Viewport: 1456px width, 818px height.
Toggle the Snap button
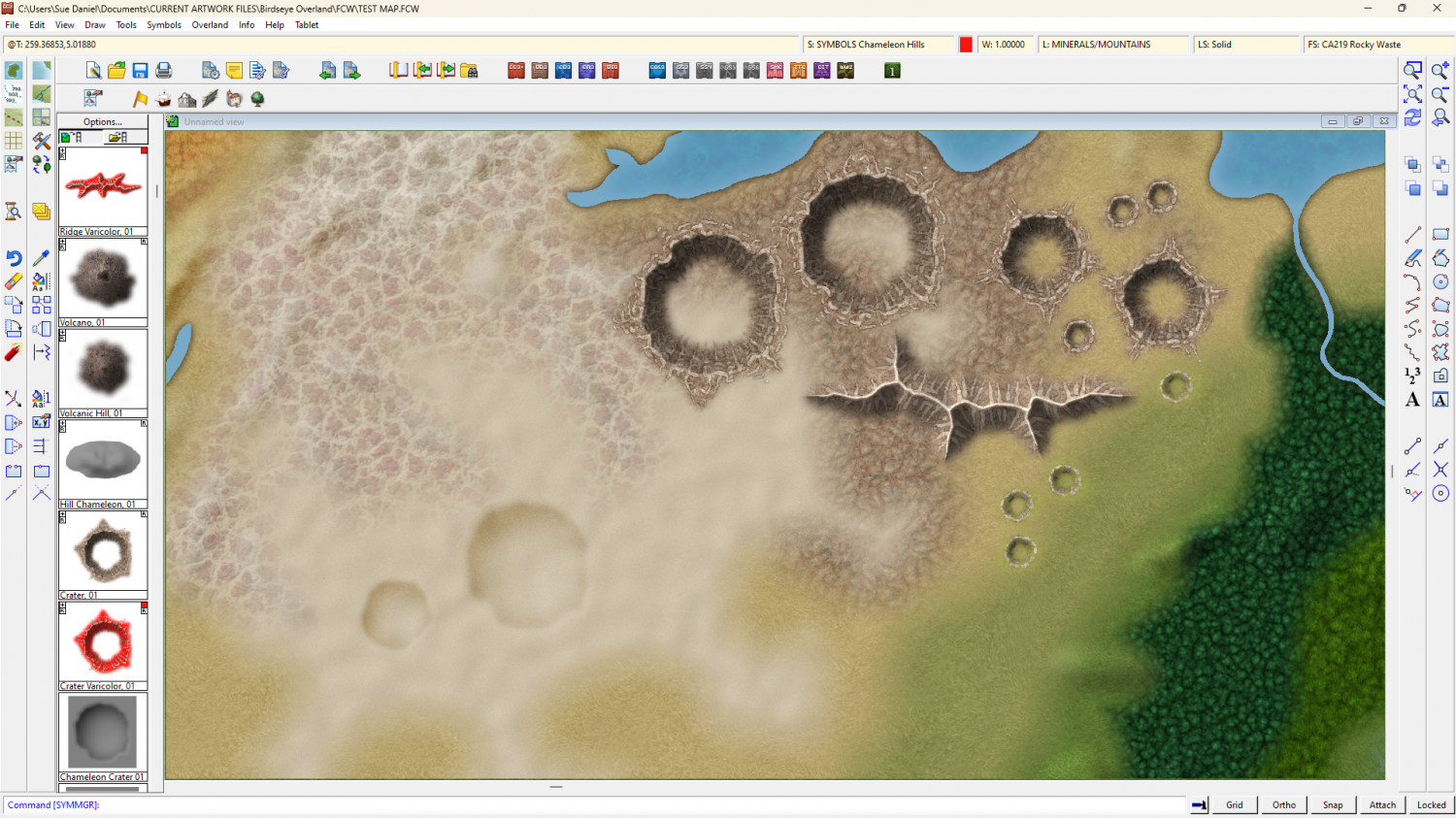(1333, 804)
